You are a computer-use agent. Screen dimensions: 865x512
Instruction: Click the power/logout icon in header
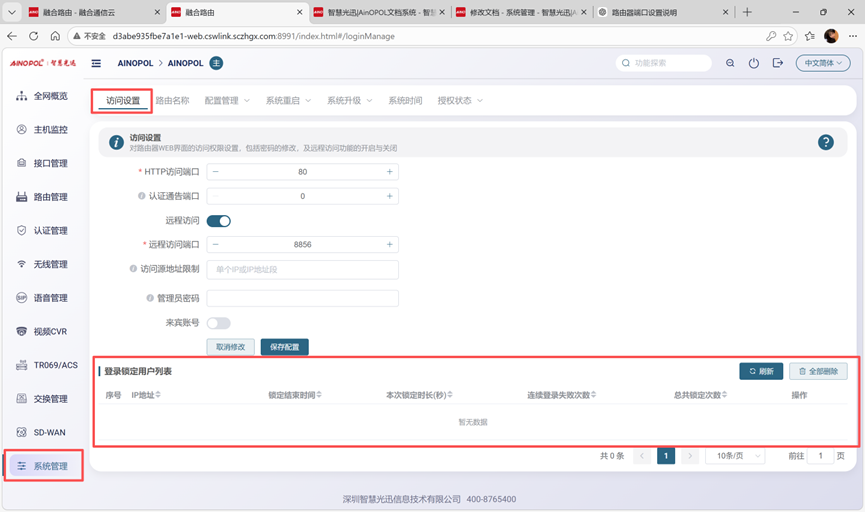coord(754,63)
